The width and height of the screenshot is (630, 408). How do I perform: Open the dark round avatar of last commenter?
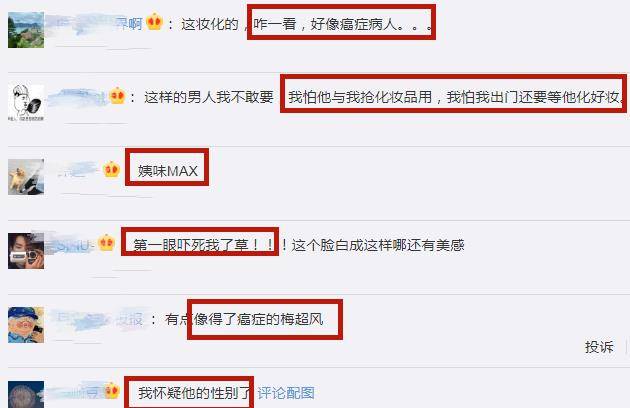[26, 394]
